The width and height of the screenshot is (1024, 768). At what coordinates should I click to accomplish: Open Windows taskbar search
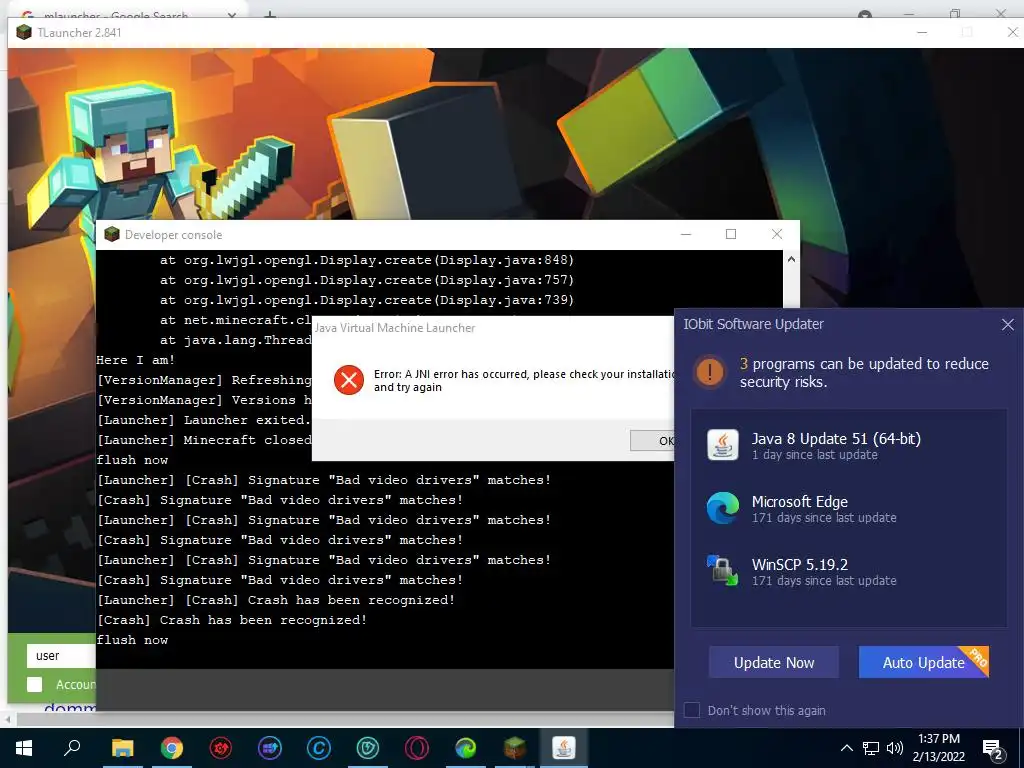[72, 748]
